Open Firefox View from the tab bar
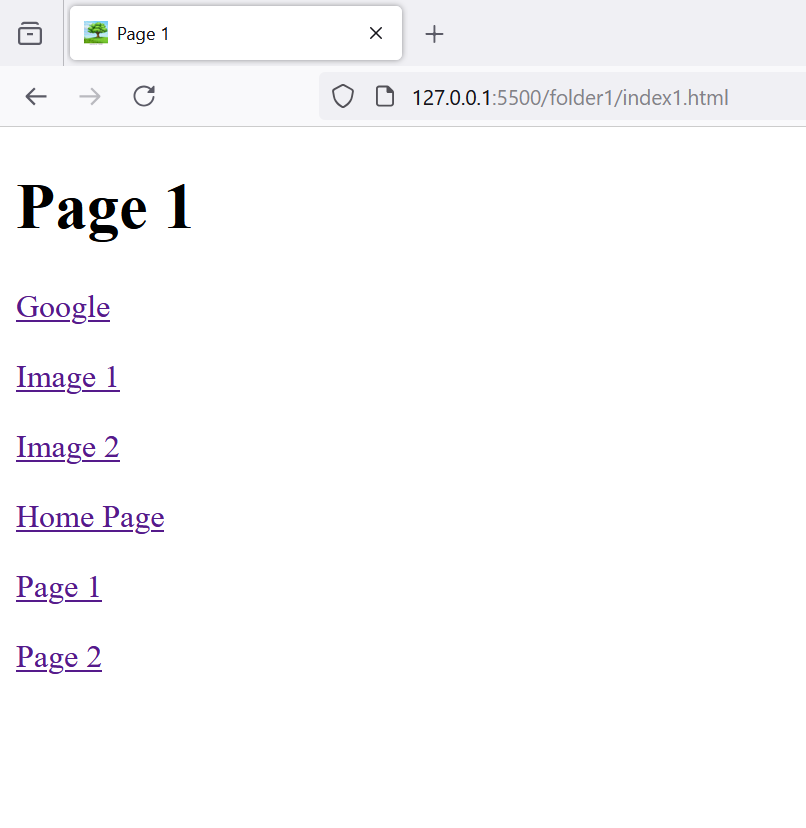This screenshot has width=806, height=828. (x=31, y=34)
